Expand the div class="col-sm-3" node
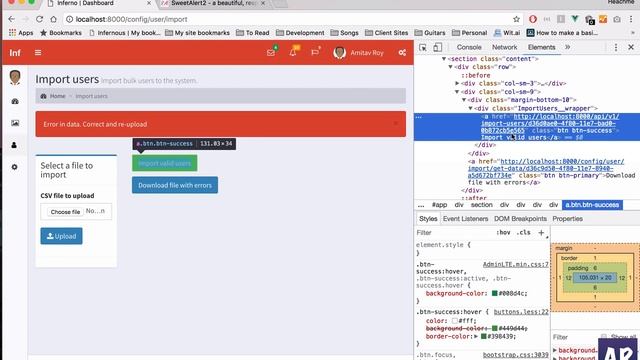This screenshot has height=360, width=640. coord(458,83)
